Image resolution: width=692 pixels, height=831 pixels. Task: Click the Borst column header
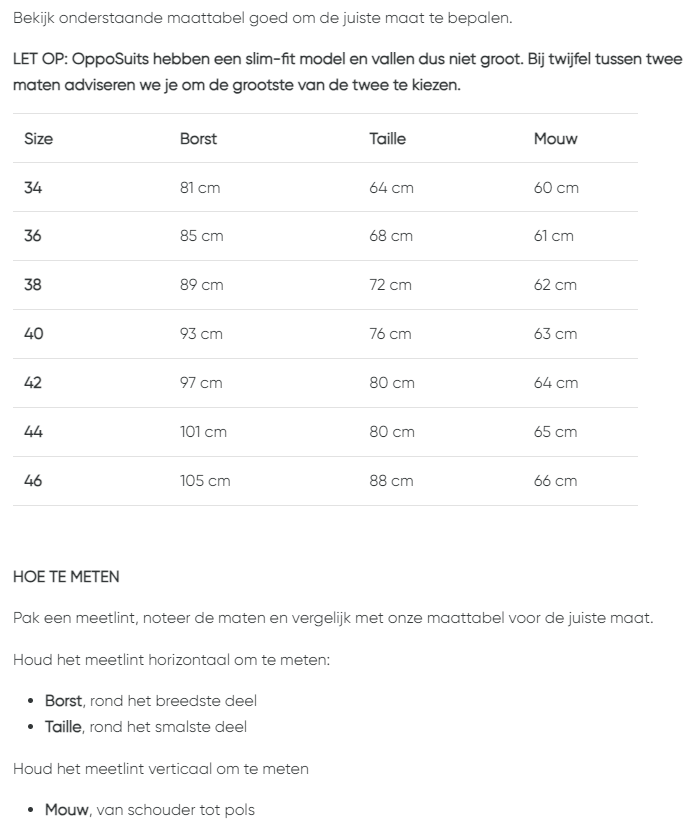(x=198, y=139)
